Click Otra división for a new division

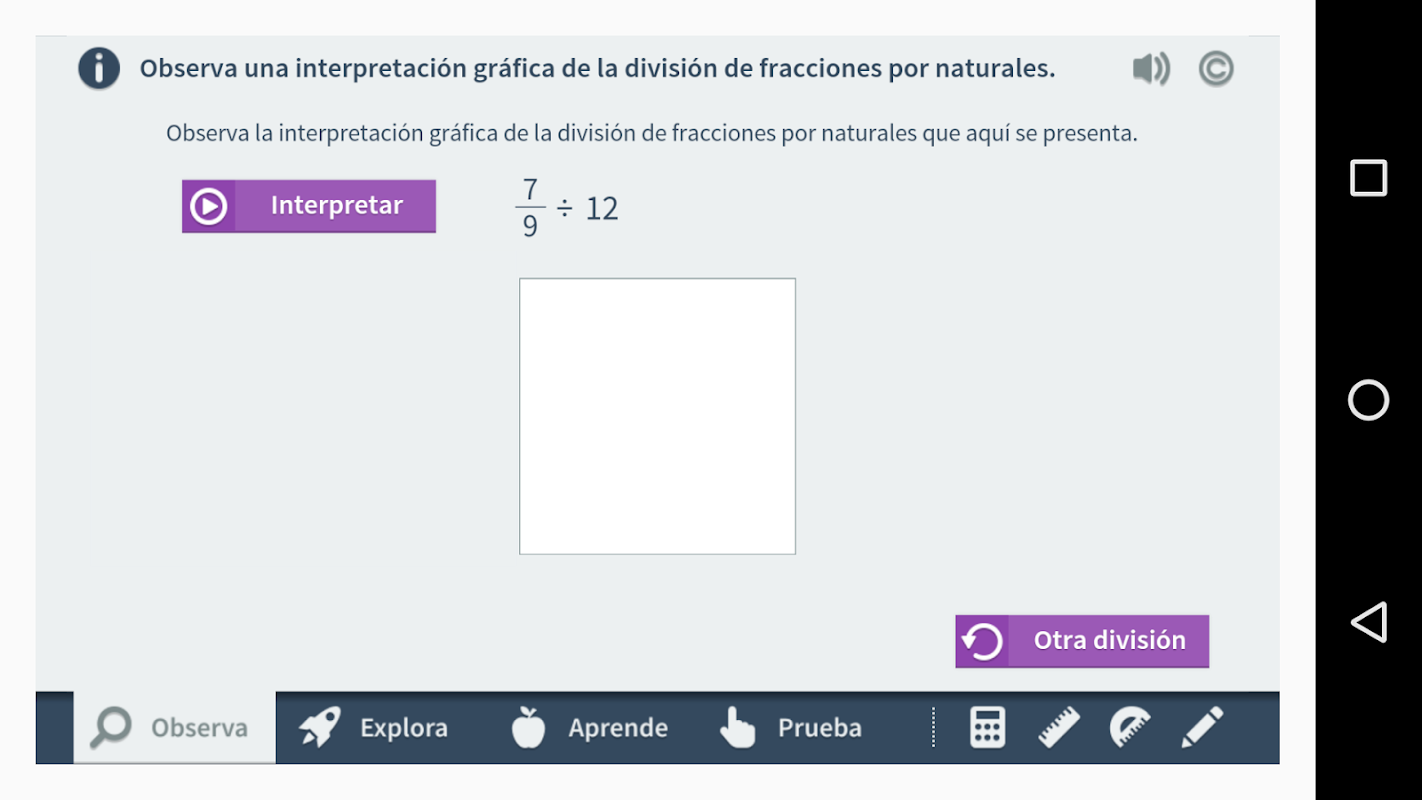(x=1108, y=641)
